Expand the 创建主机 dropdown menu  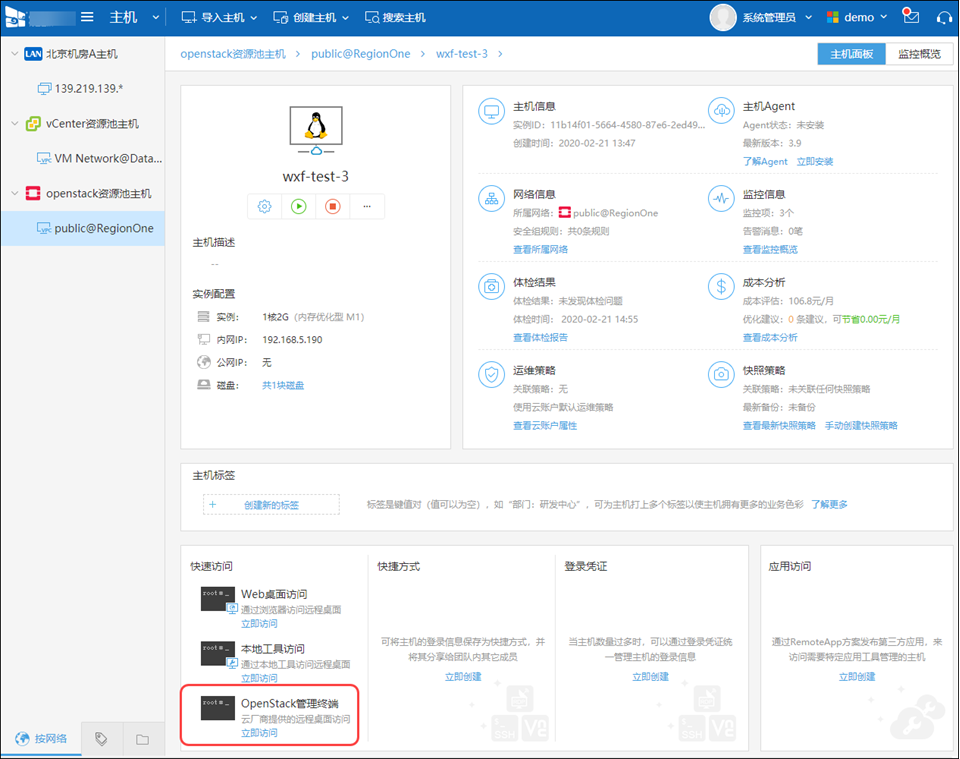311,17
